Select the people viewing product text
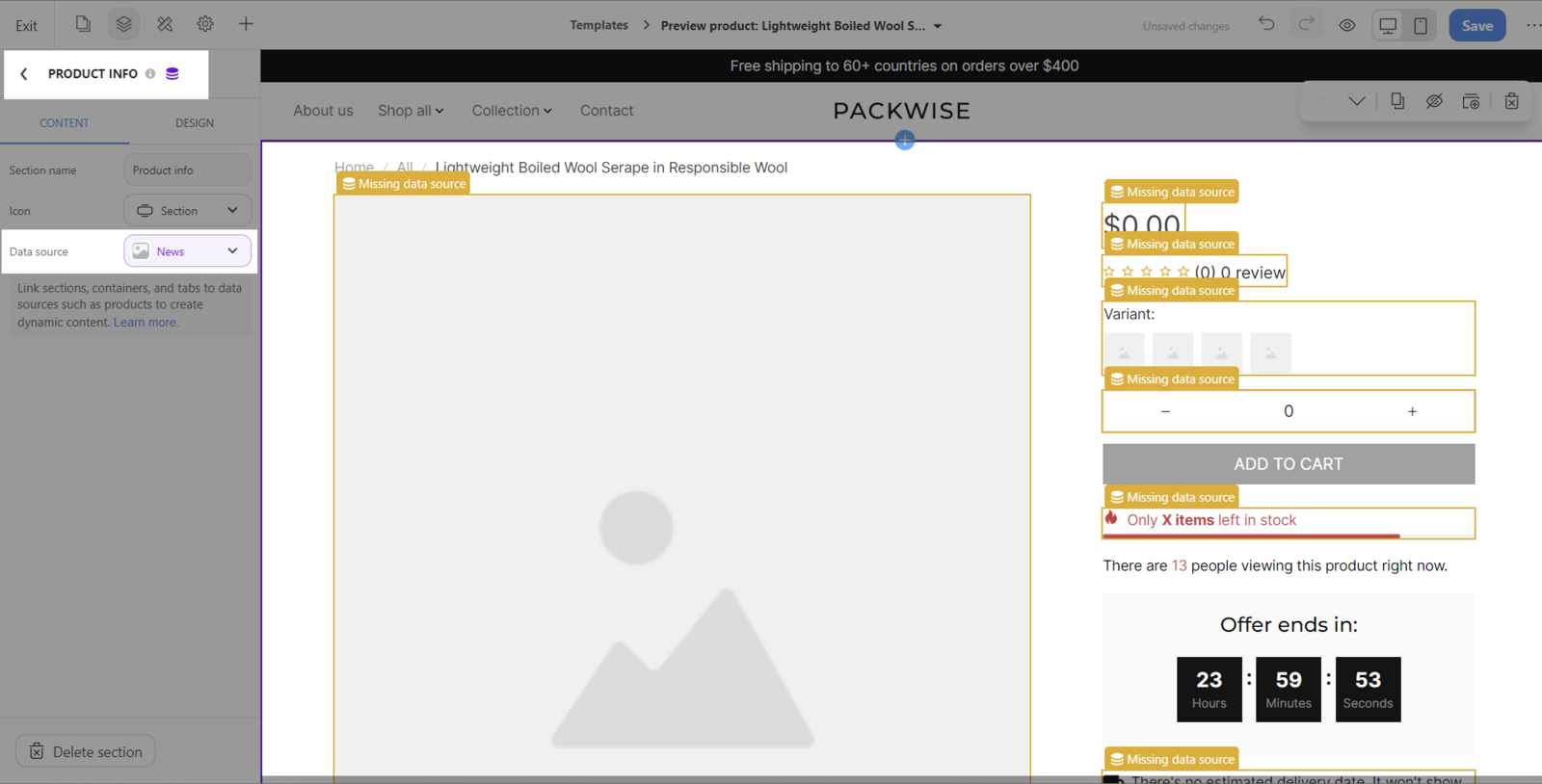 tap(1275, 565)
